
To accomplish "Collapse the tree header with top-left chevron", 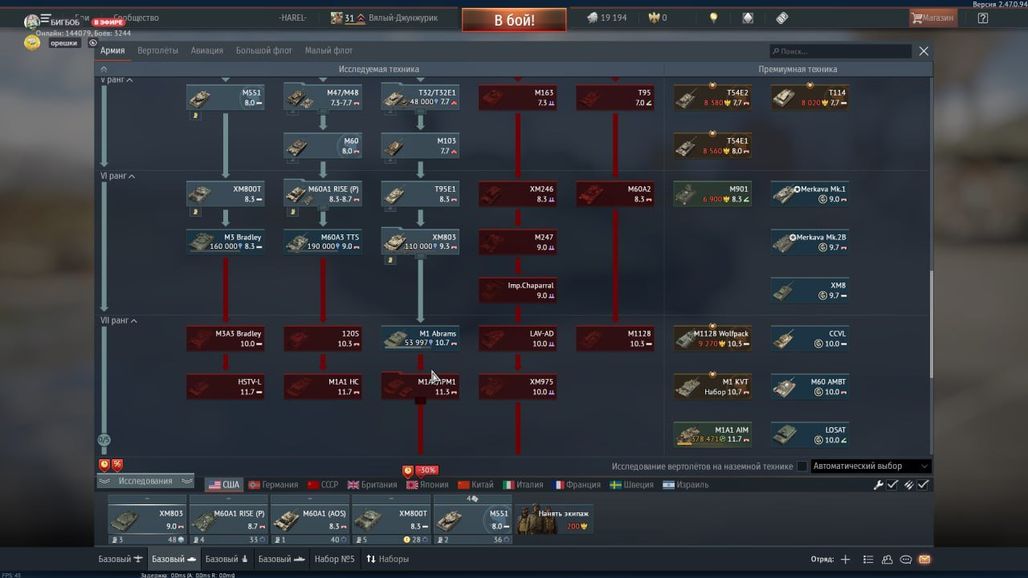I will (x=104, y=69).
